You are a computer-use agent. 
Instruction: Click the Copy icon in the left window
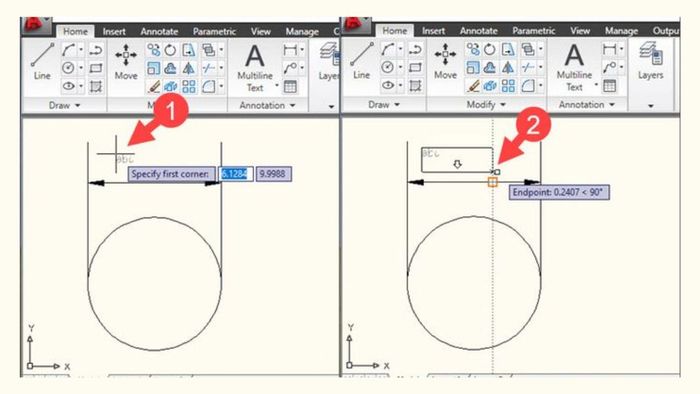point(154,50)
